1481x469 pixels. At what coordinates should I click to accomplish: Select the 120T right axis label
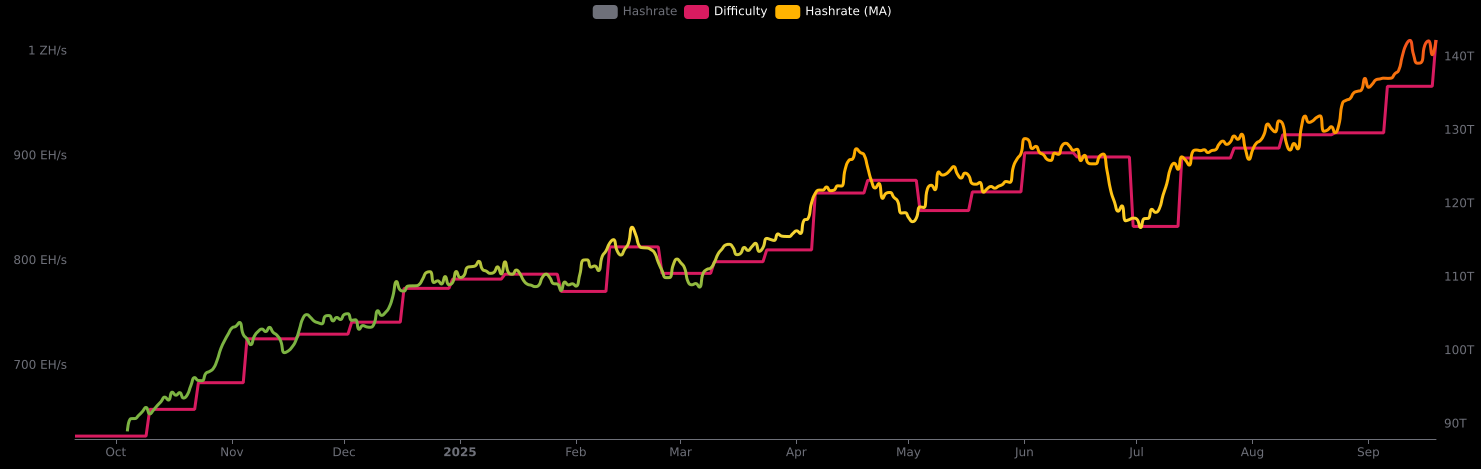coord(1459,203)
